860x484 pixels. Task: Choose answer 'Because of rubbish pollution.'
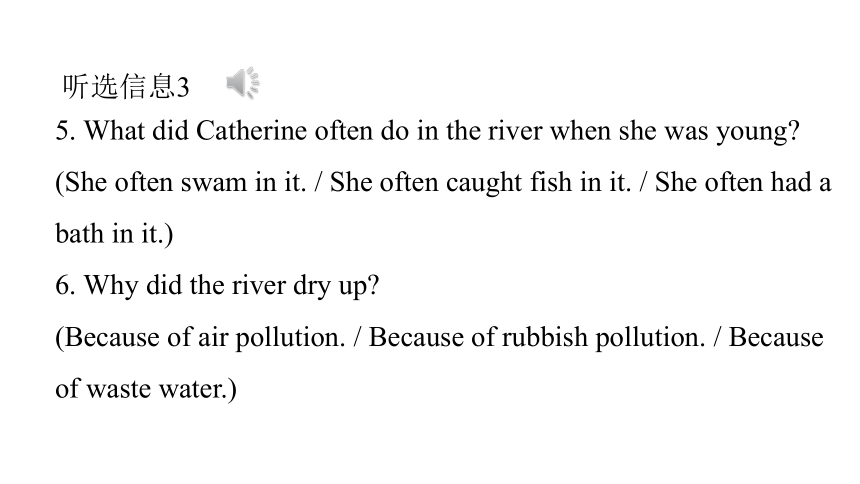[537, 337]
